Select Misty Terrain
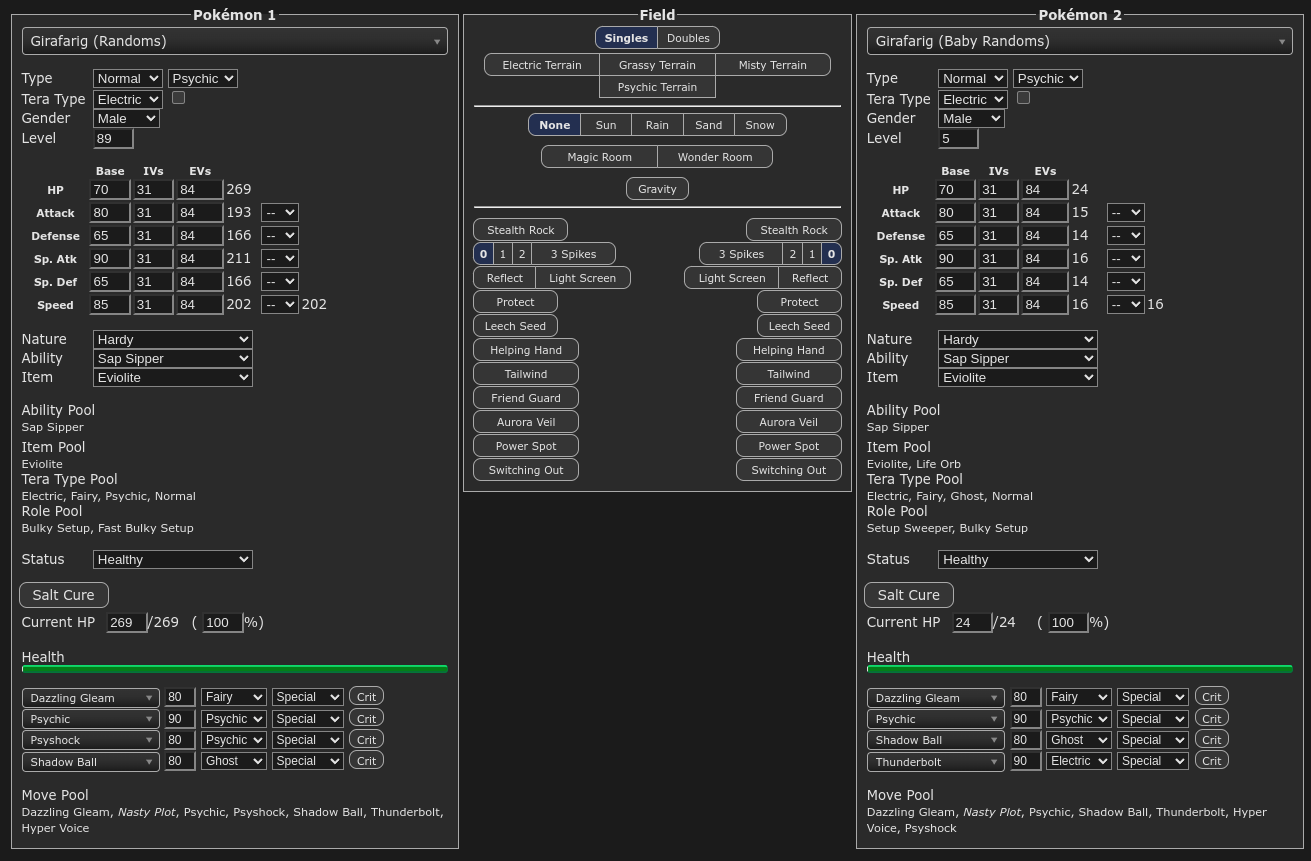The height and width of the screenshot is (861, 1311). [x=773, y=65]
